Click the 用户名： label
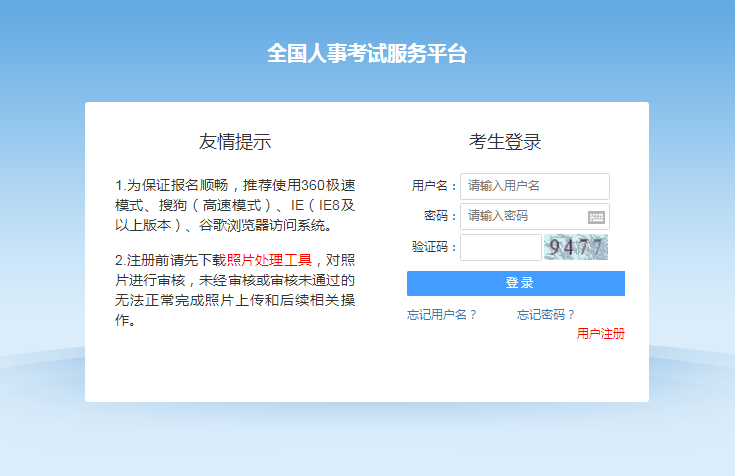This screenshot has width=735, height=476. (434, 186)
